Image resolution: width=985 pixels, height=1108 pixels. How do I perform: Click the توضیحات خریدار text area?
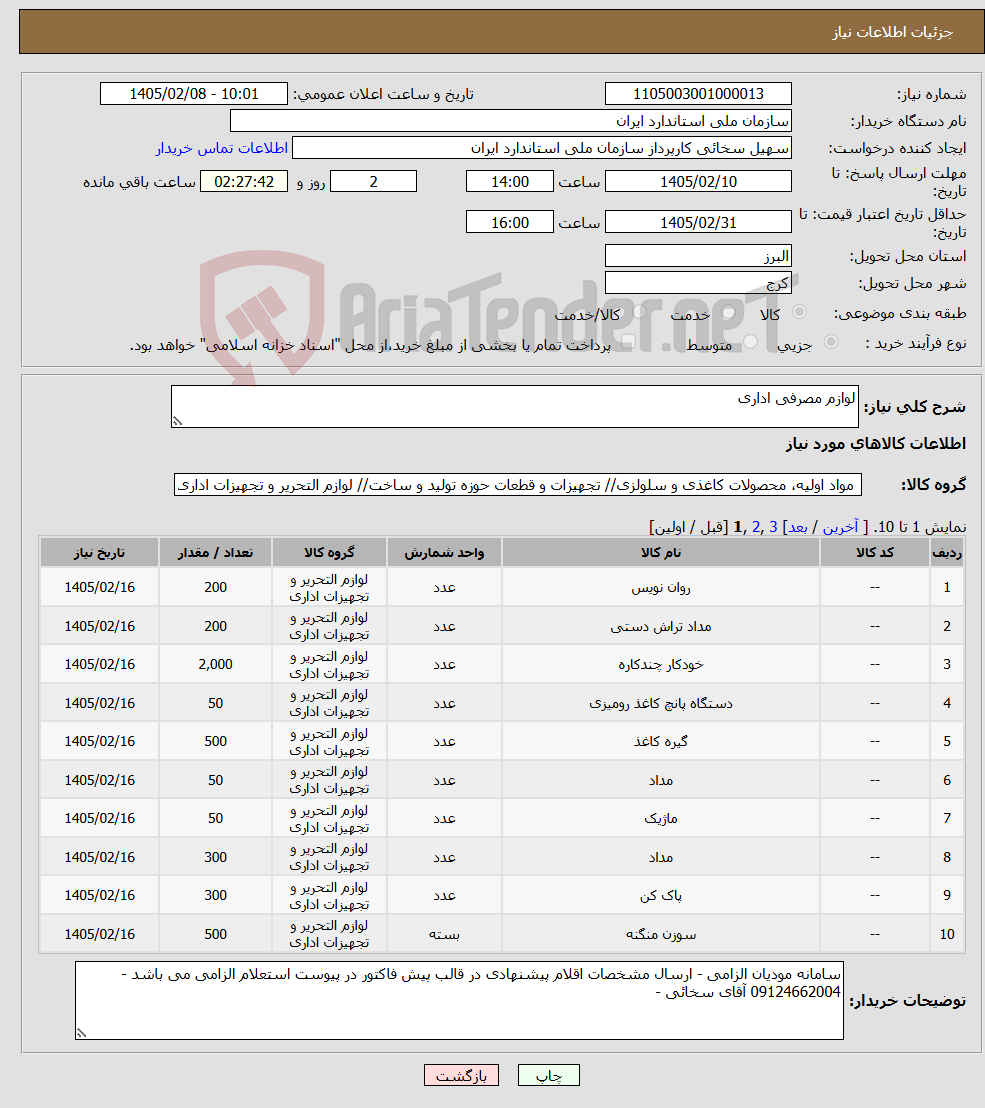(459, 1000)
